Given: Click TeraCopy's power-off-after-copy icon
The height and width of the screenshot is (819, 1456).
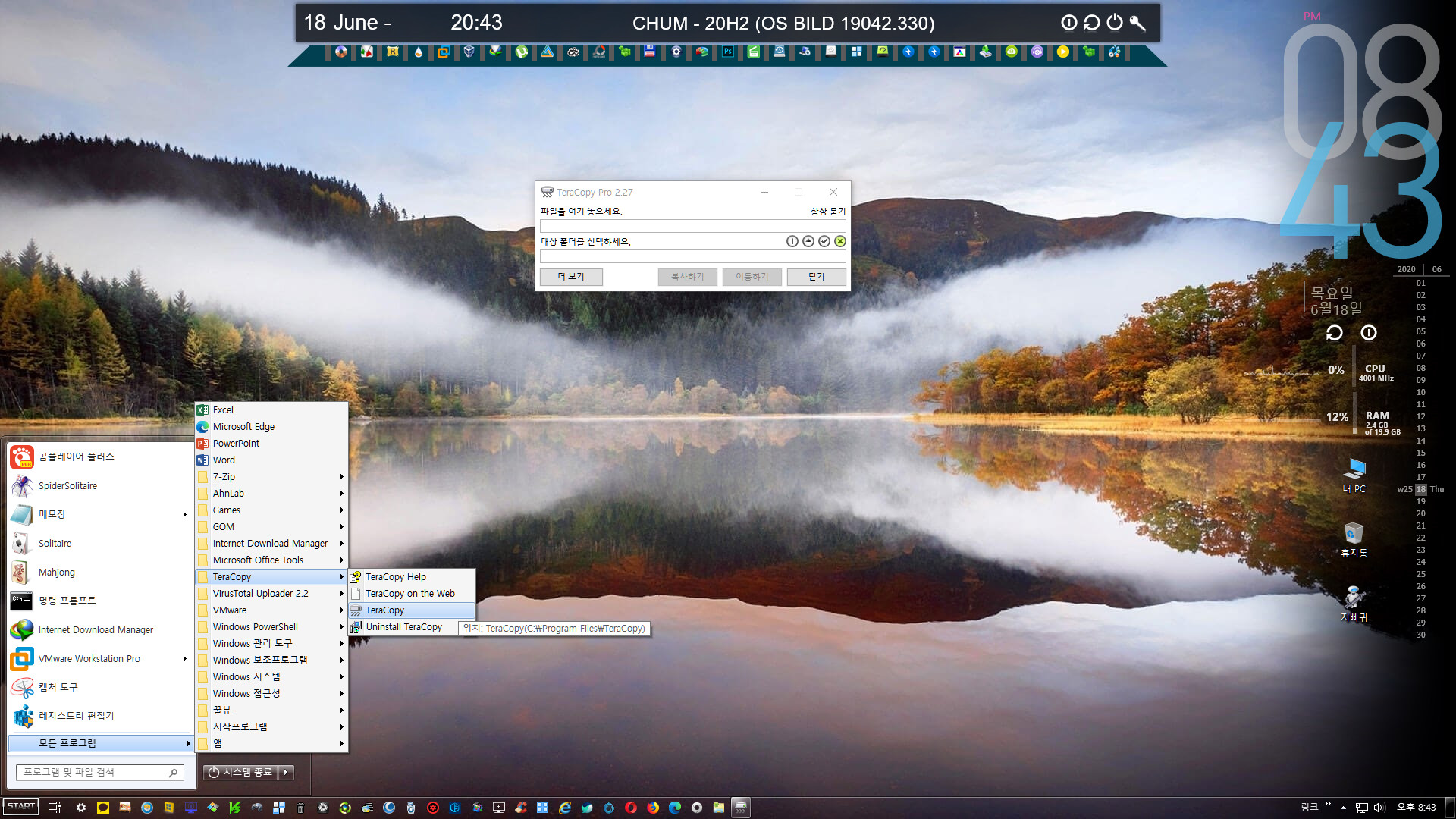Looking at the screenshot, I should [x=792, y=241].
